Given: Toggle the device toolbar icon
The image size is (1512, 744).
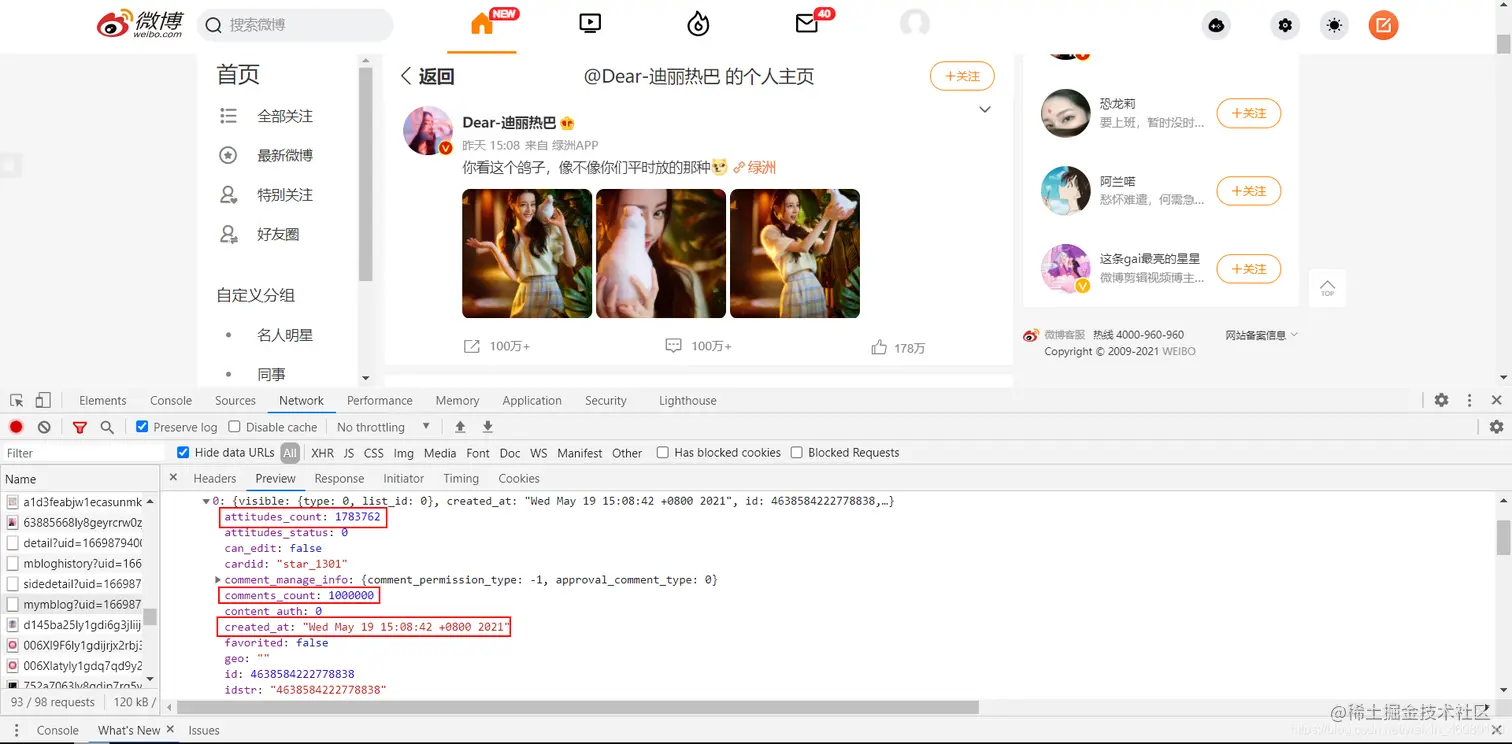Looking at the screenshot, I should point(43,400).
